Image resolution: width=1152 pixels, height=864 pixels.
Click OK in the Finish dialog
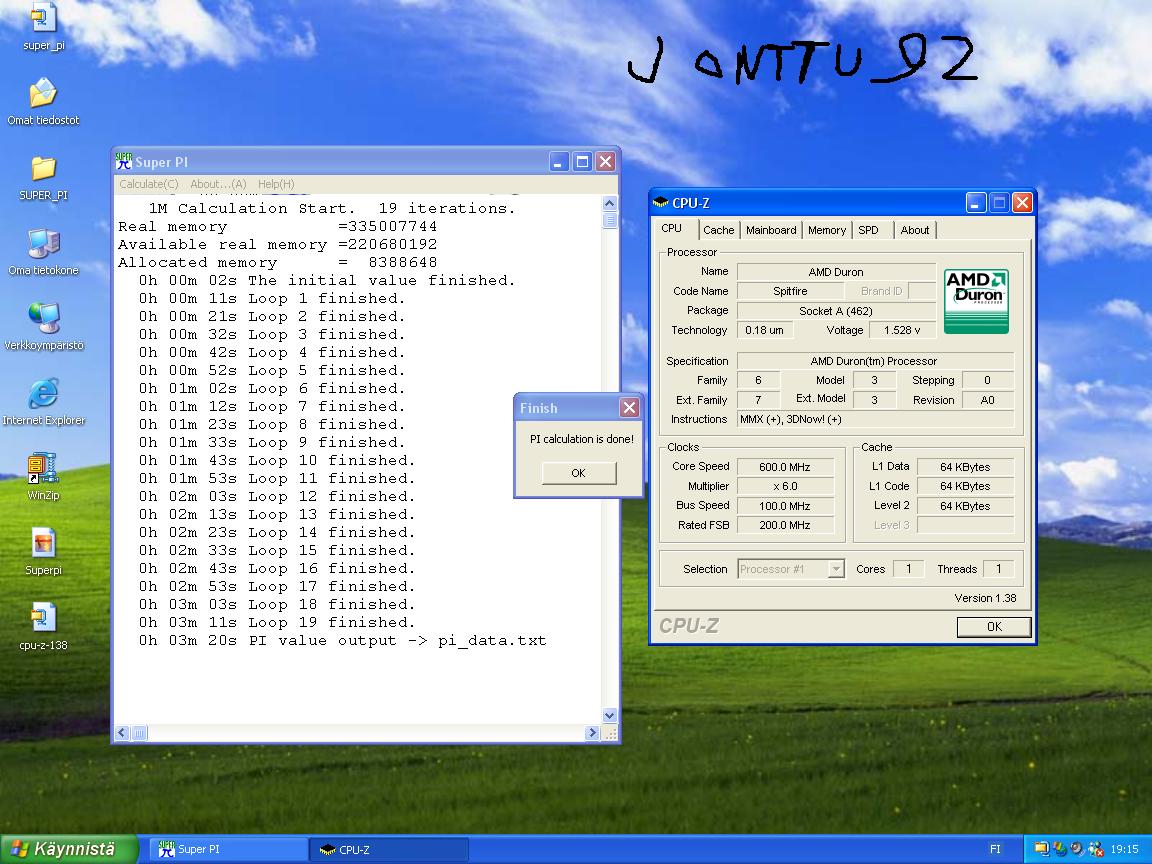click(x=578, y=473)
